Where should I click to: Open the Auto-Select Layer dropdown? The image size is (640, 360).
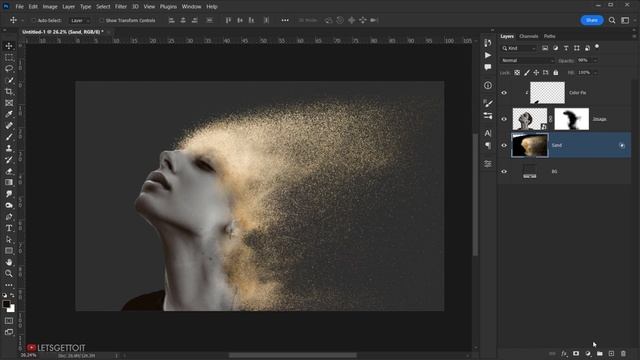[x=80, y=20]
